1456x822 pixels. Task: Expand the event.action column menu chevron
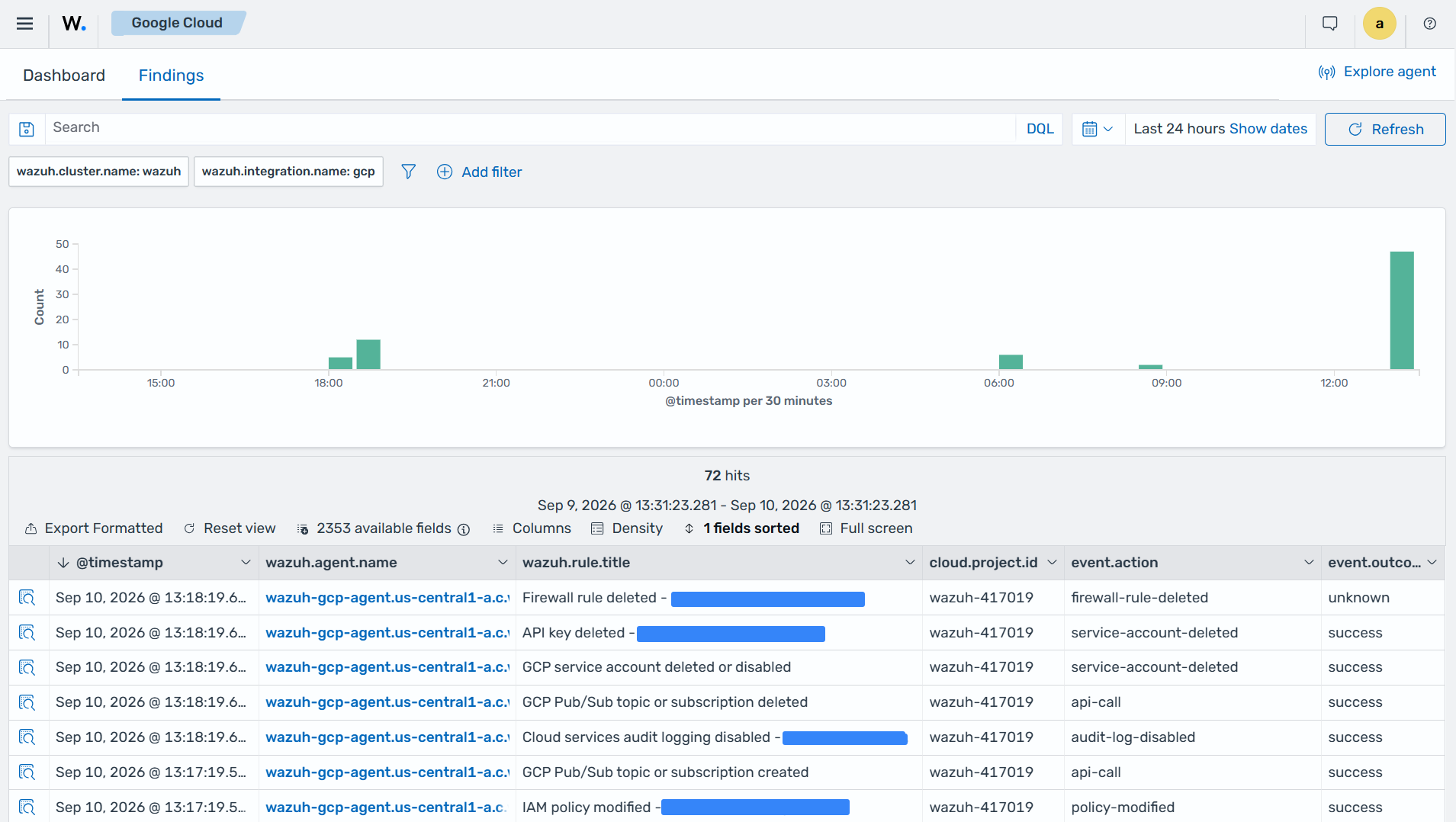1309,563
